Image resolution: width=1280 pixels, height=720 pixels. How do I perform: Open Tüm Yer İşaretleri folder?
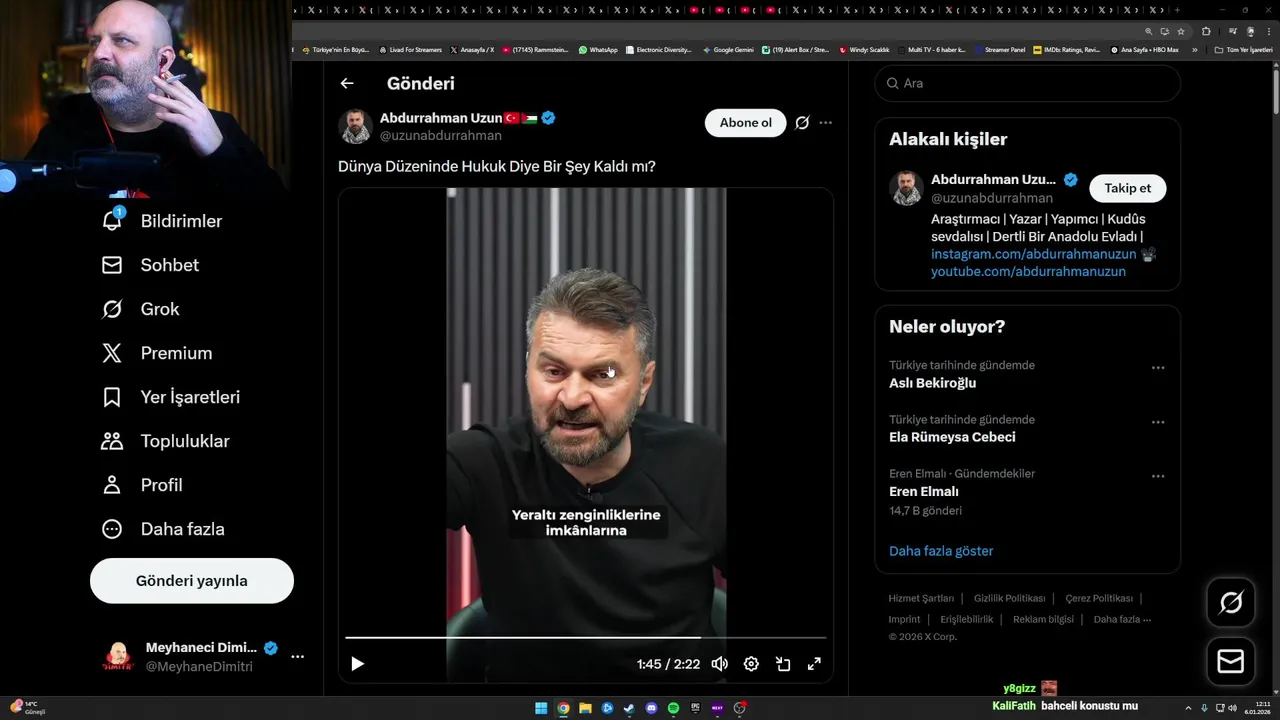[1244, 49]
